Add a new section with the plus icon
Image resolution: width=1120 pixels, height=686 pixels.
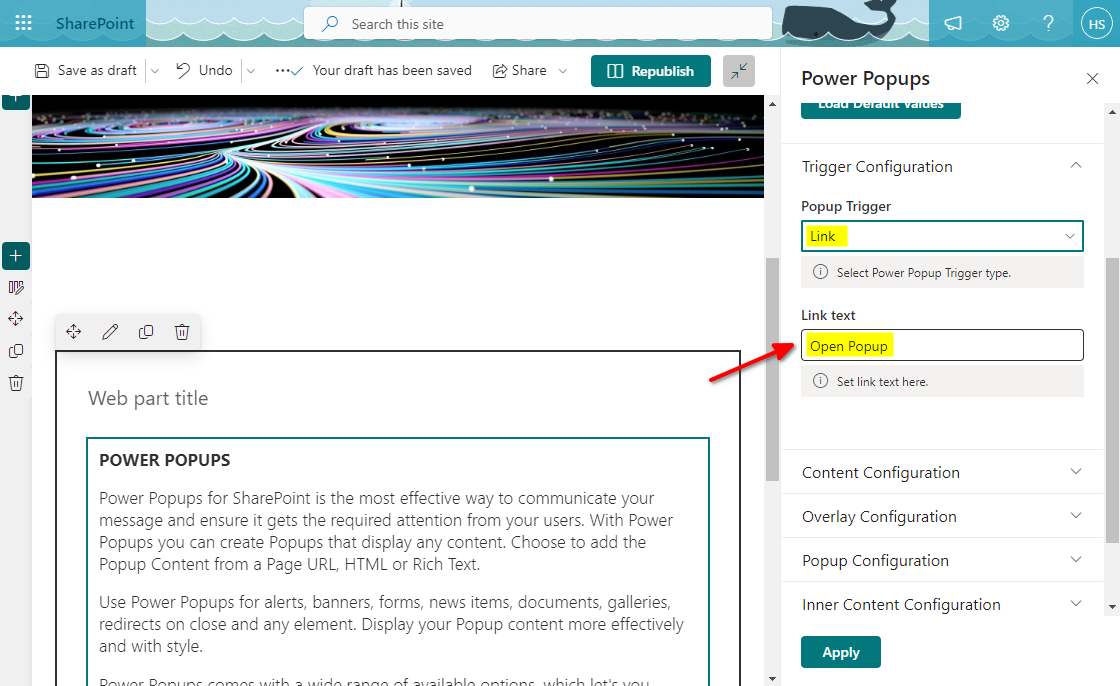[16, 256]
